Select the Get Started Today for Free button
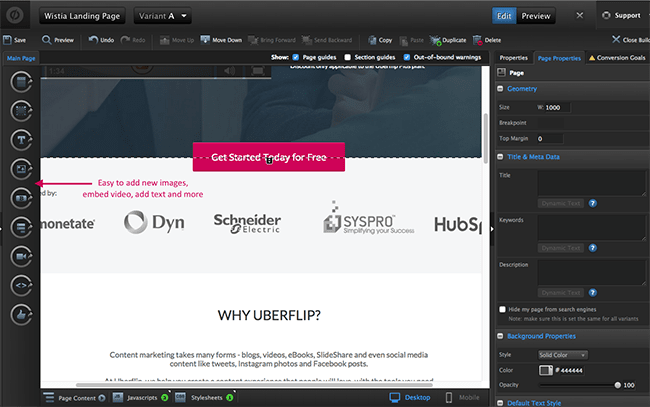The height and width of the screenshot is (407, 650). (269, 157)
